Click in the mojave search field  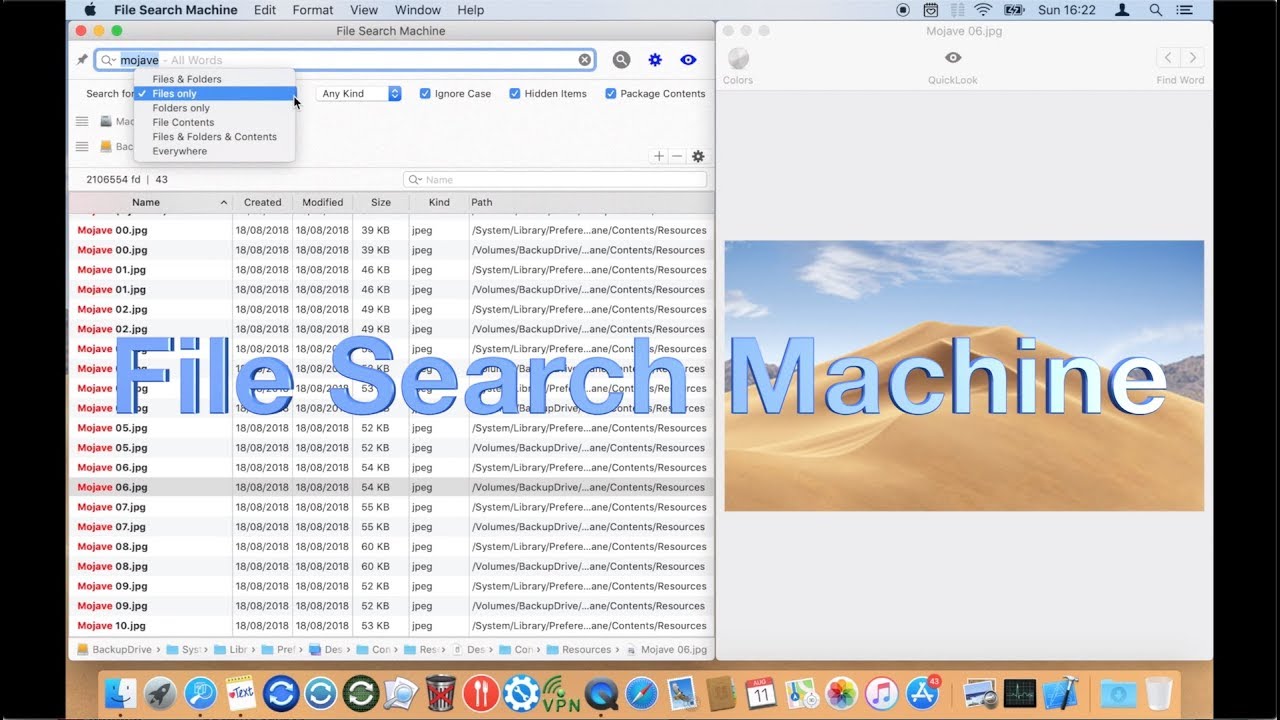click(345, 60)
